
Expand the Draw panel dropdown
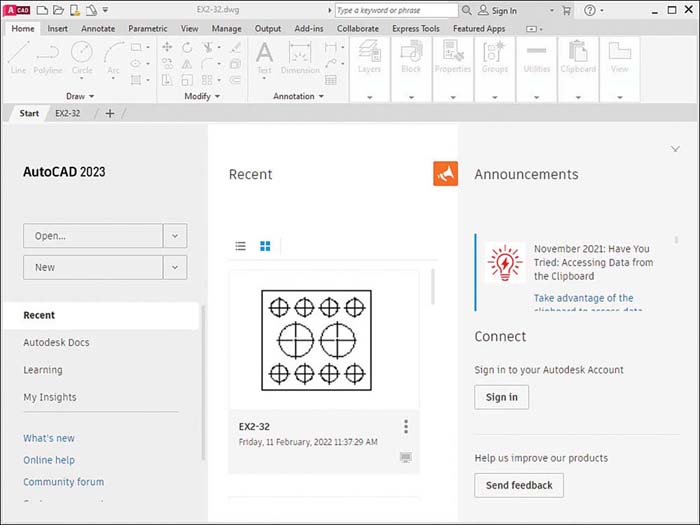click(x=92, y=96)
